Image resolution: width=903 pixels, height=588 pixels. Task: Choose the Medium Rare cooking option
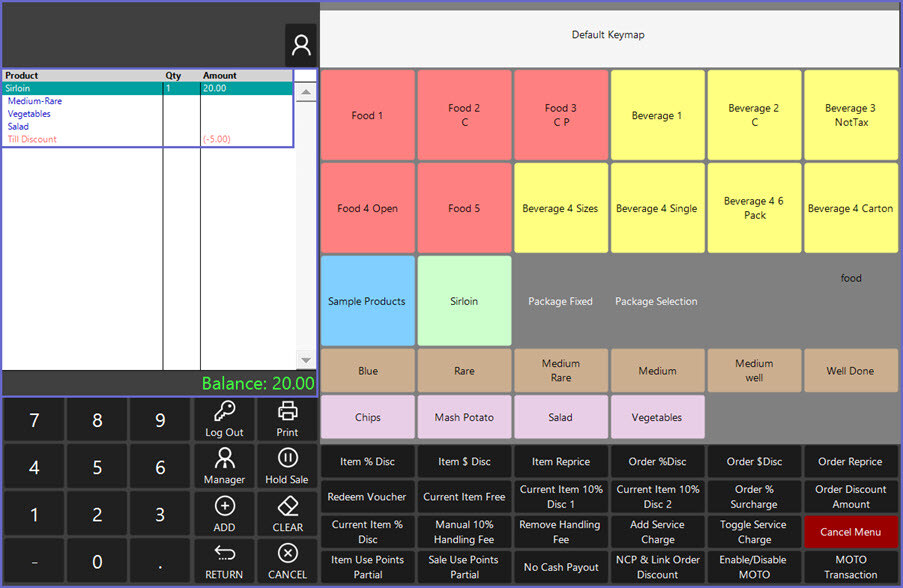560,370
